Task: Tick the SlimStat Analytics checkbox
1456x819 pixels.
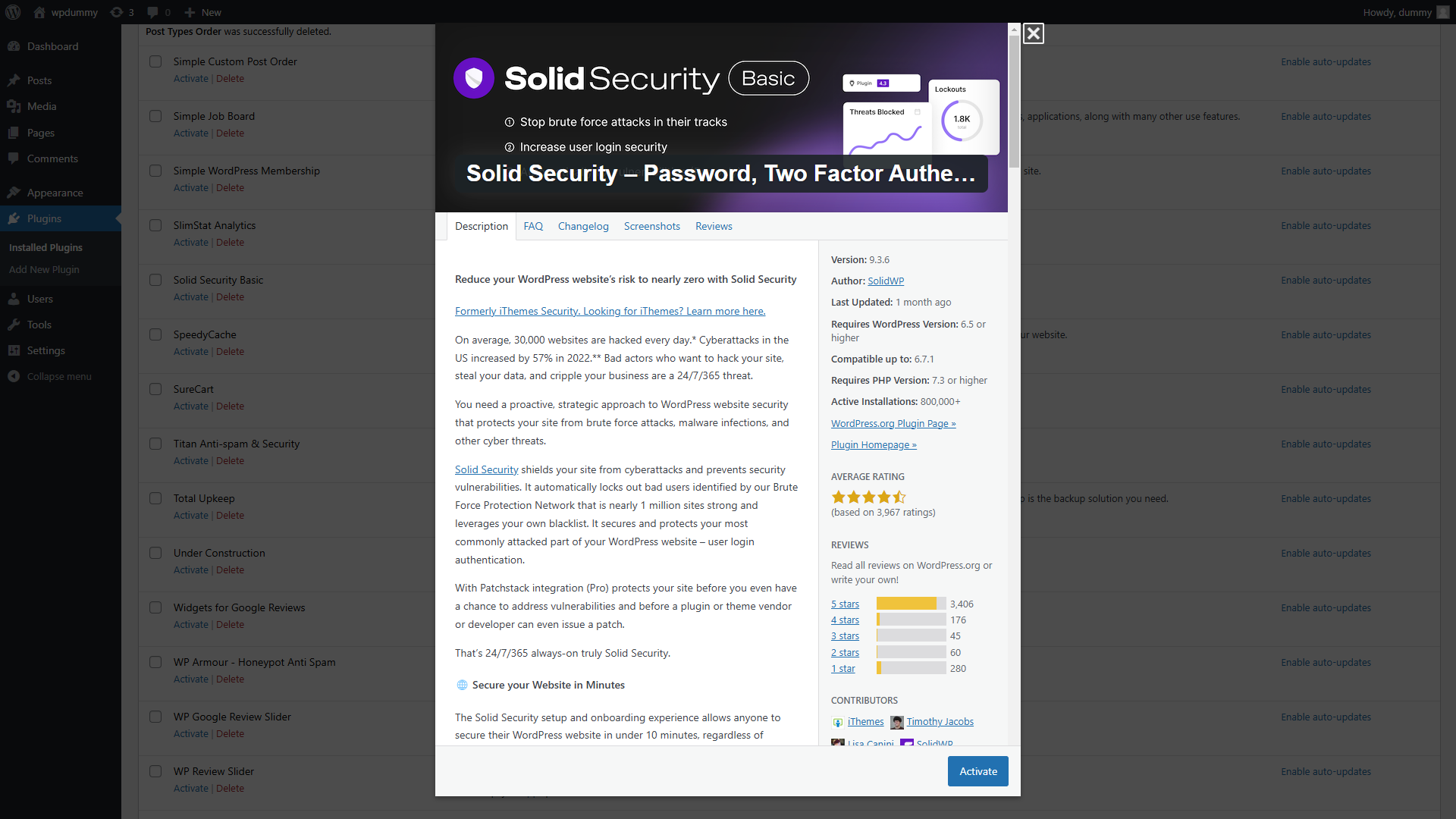Action: (x=155, y=225)
